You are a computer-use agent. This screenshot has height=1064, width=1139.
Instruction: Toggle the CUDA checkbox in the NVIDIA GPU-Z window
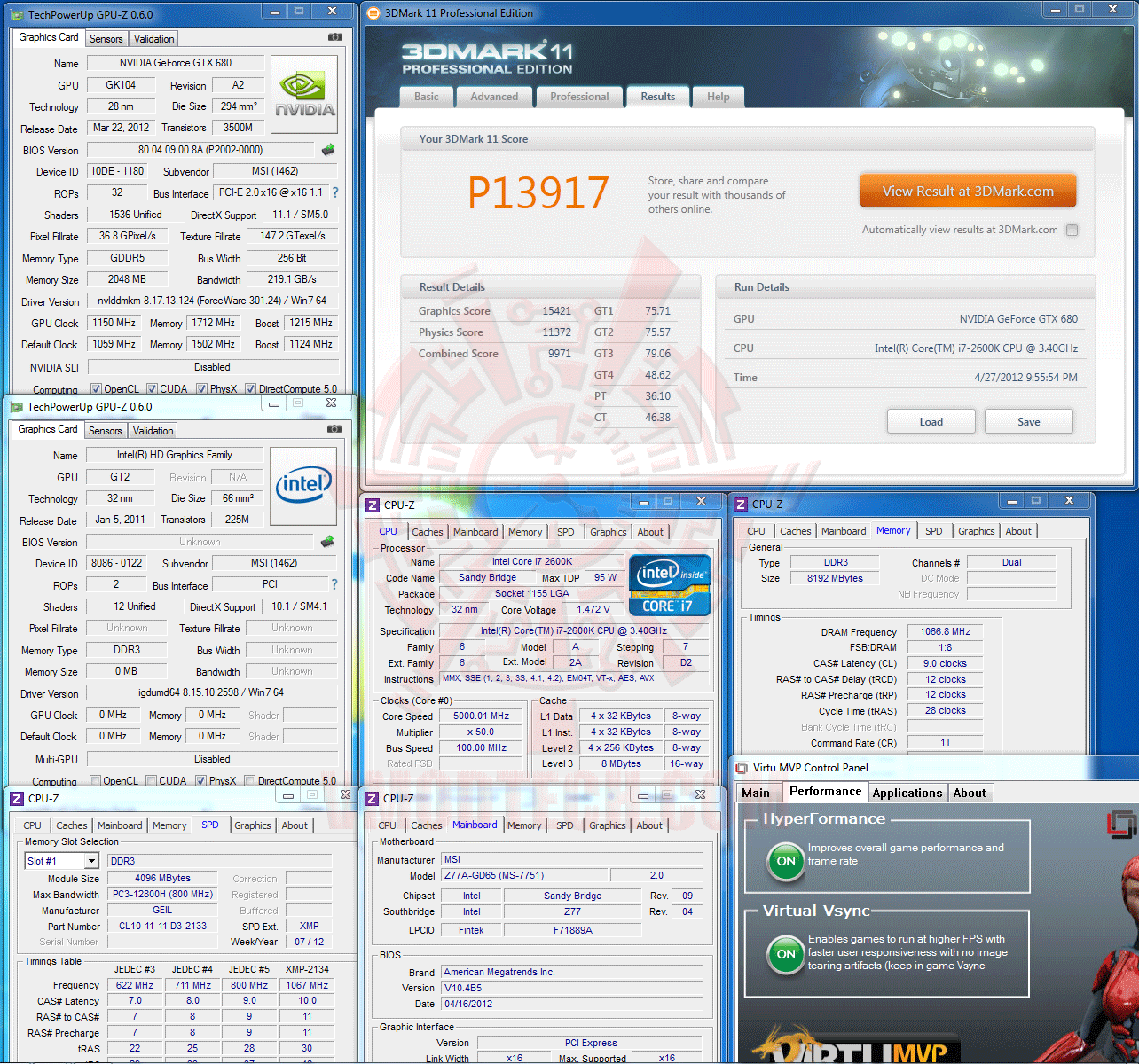[x=153, y=389]
